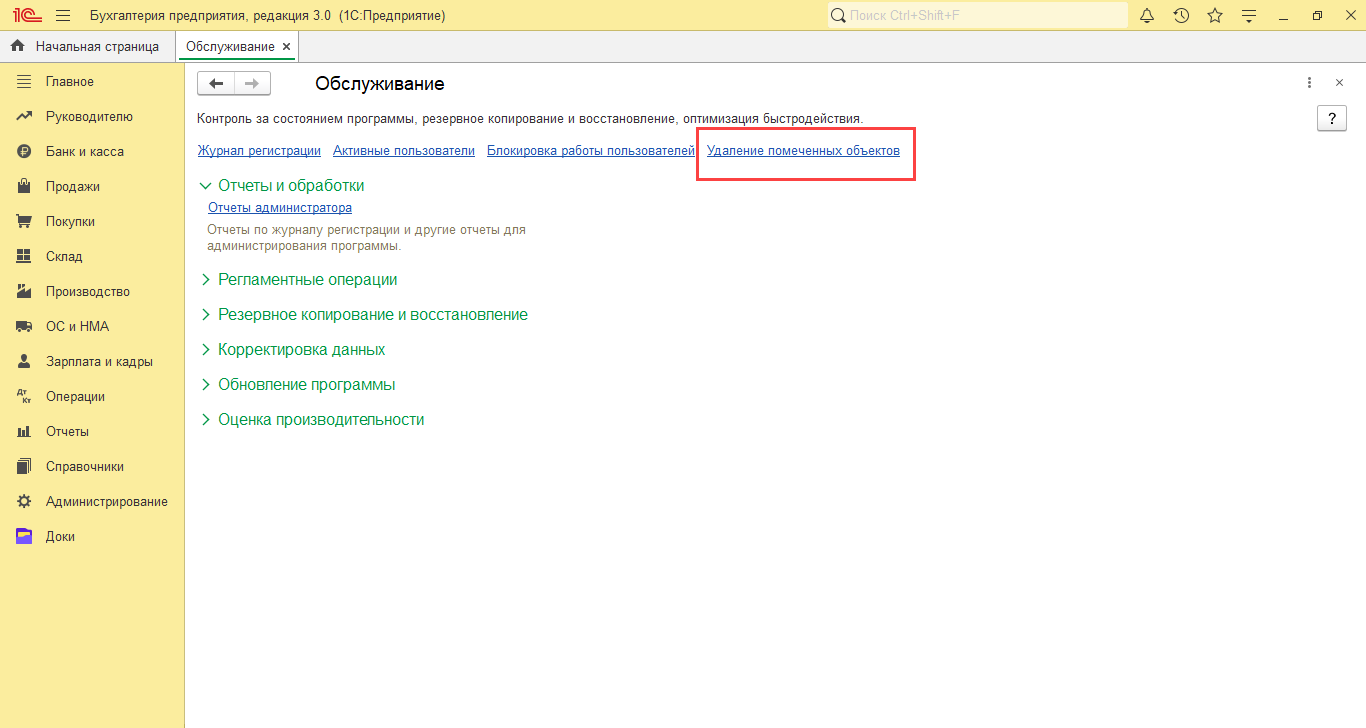This screenshot has height=728, width=1366.
Task: Open the Удаление помеченных объектов link
Action: coord(802,151)
